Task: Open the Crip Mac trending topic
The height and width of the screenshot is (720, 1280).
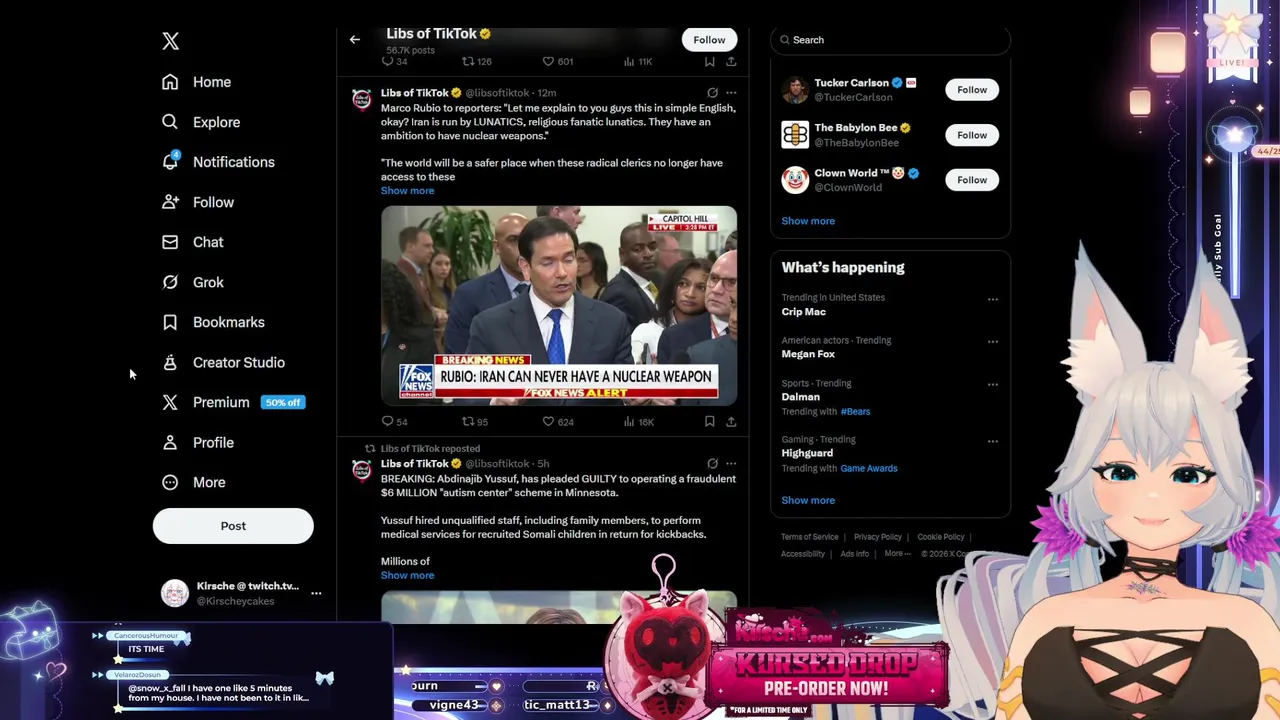Action: 804,312
